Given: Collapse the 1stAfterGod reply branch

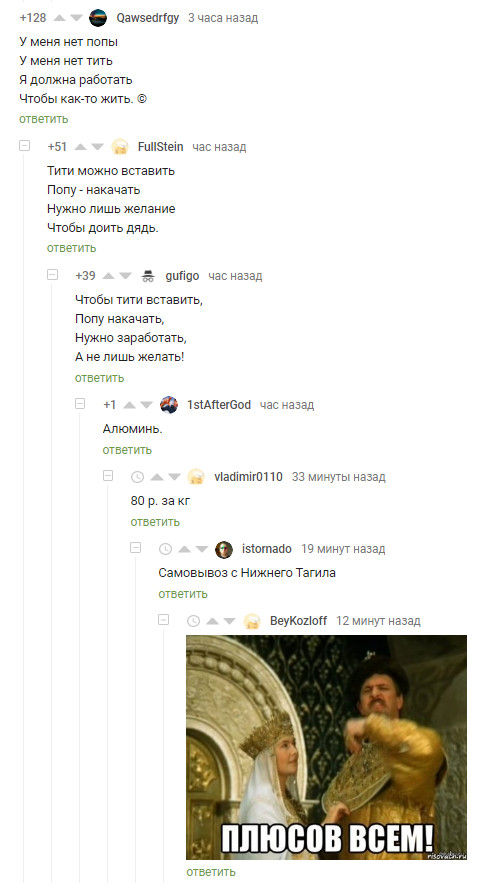Looking at the screenshot, I should (x=80, y=404).
